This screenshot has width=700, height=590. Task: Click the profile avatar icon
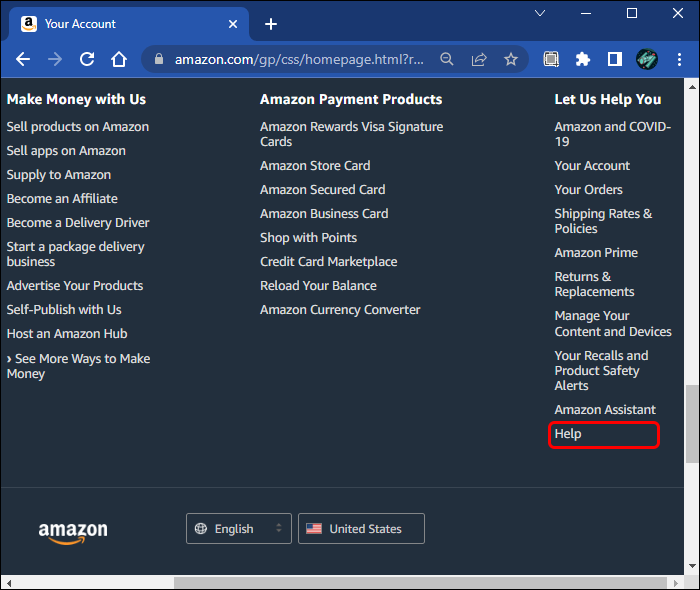coord(647,59)
